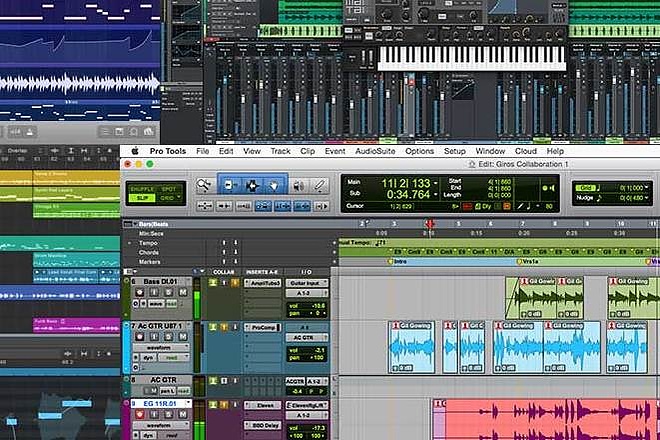
Task: Click the red MIDI icon in counter display
Action: [x=467, y=206]
